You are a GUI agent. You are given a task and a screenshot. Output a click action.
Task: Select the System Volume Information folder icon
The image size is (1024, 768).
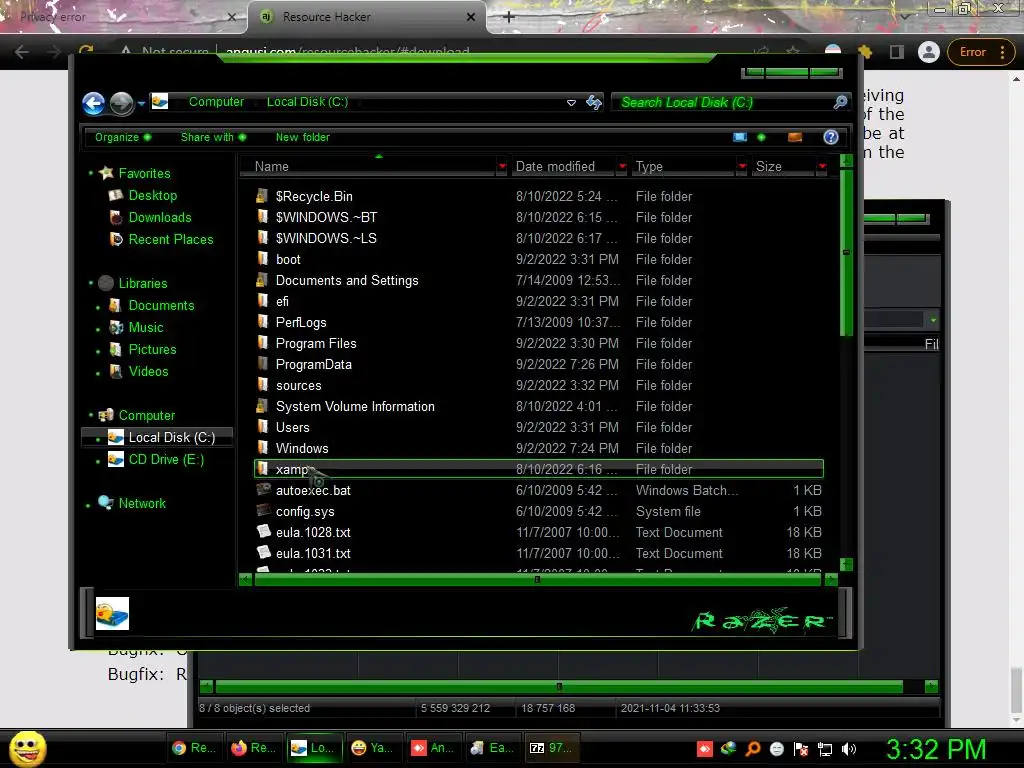click(263, 406)
